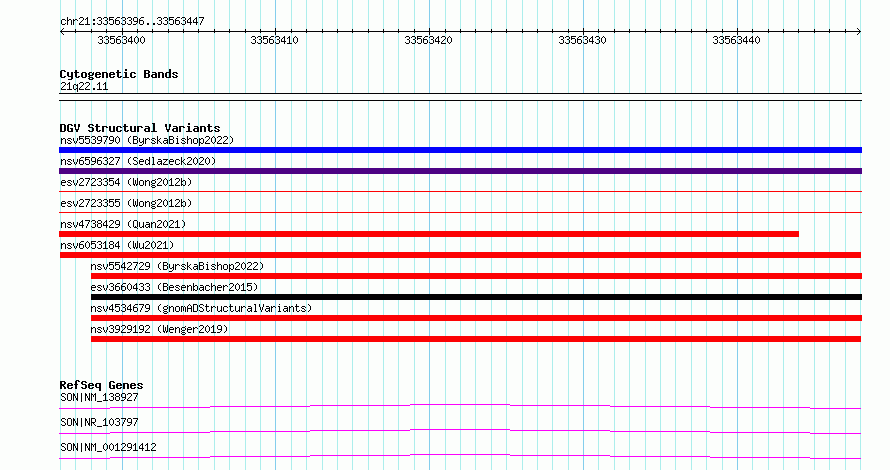Image resolution: width=890 pixels, height=470 pixels.
Task: Select the RefSeq Genes track title
Action: point(101,385)
